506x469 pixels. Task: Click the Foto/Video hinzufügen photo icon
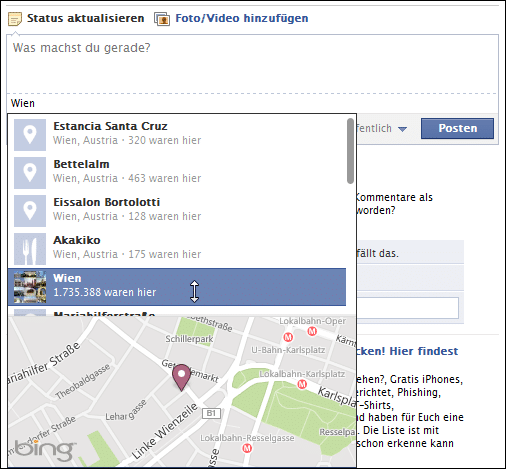coord(162,19)
